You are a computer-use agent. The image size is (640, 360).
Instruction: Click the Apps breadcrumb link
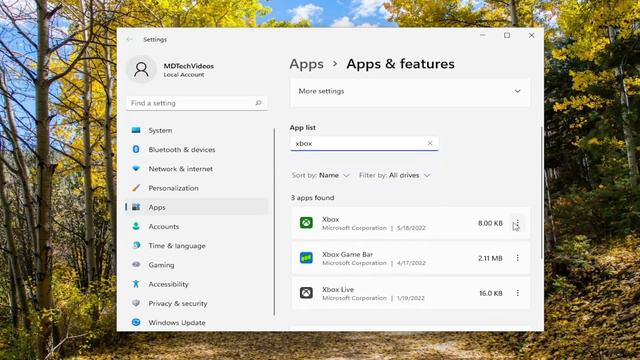coord(307,64)
